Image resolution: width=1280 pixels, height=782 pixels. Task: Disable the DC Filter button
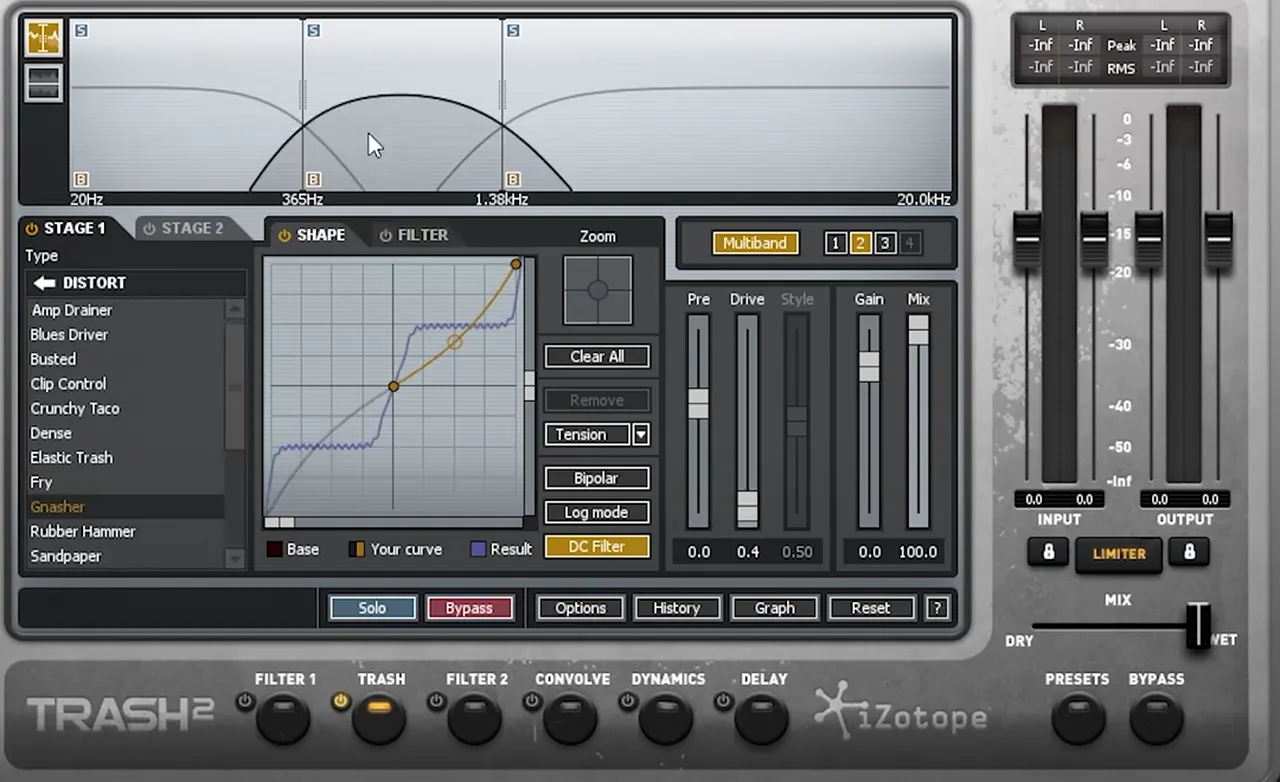pos(597,546)
